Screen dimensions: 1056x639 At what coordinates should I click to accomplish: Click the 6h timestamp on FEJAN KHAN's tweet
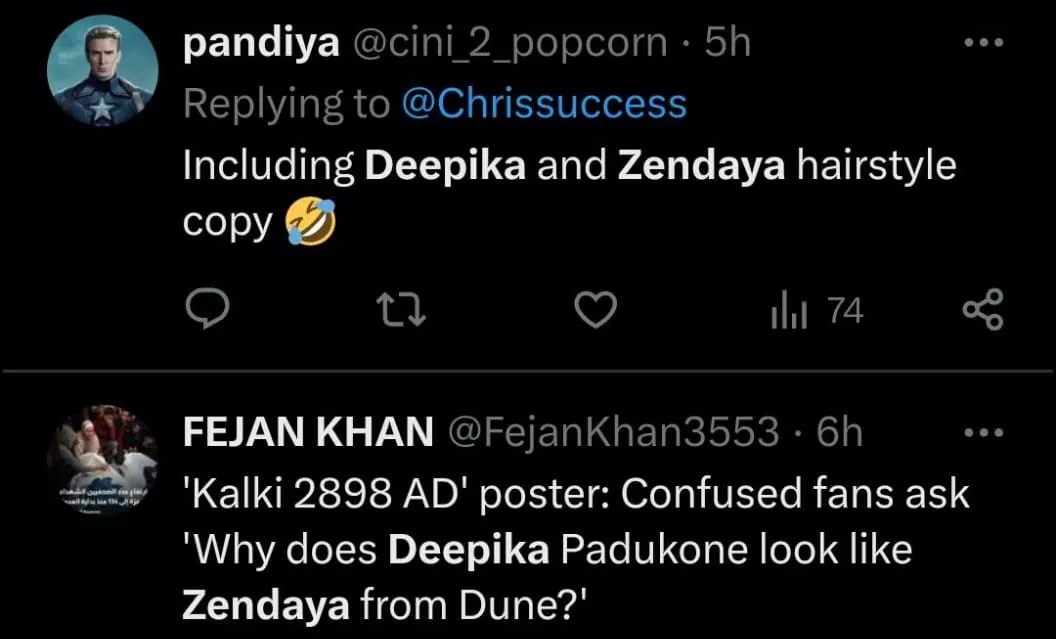[840, 431]
